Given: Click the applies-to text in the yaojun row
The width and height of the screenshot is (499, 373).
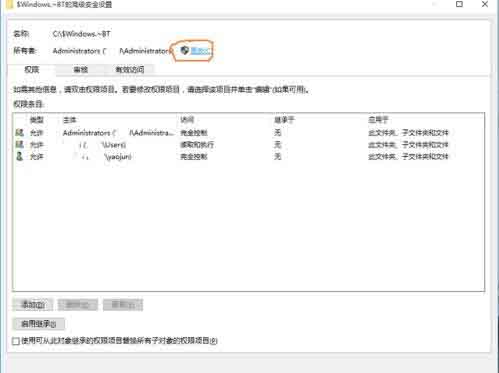Looking at the screenshot, I should pos(408,157).
